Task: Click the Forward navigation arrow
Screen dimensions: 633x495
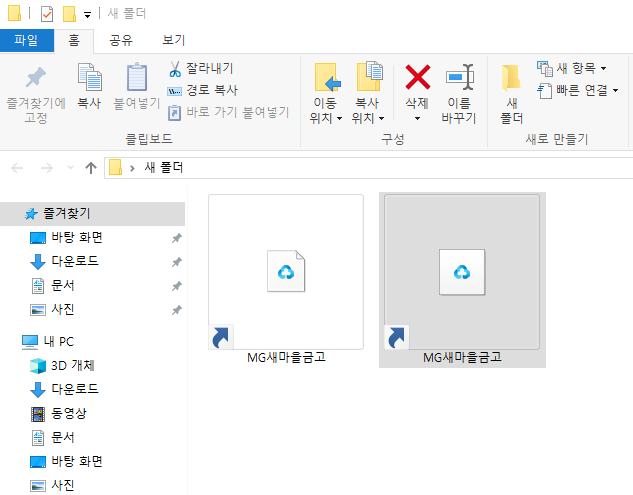Action: point(47,168)
